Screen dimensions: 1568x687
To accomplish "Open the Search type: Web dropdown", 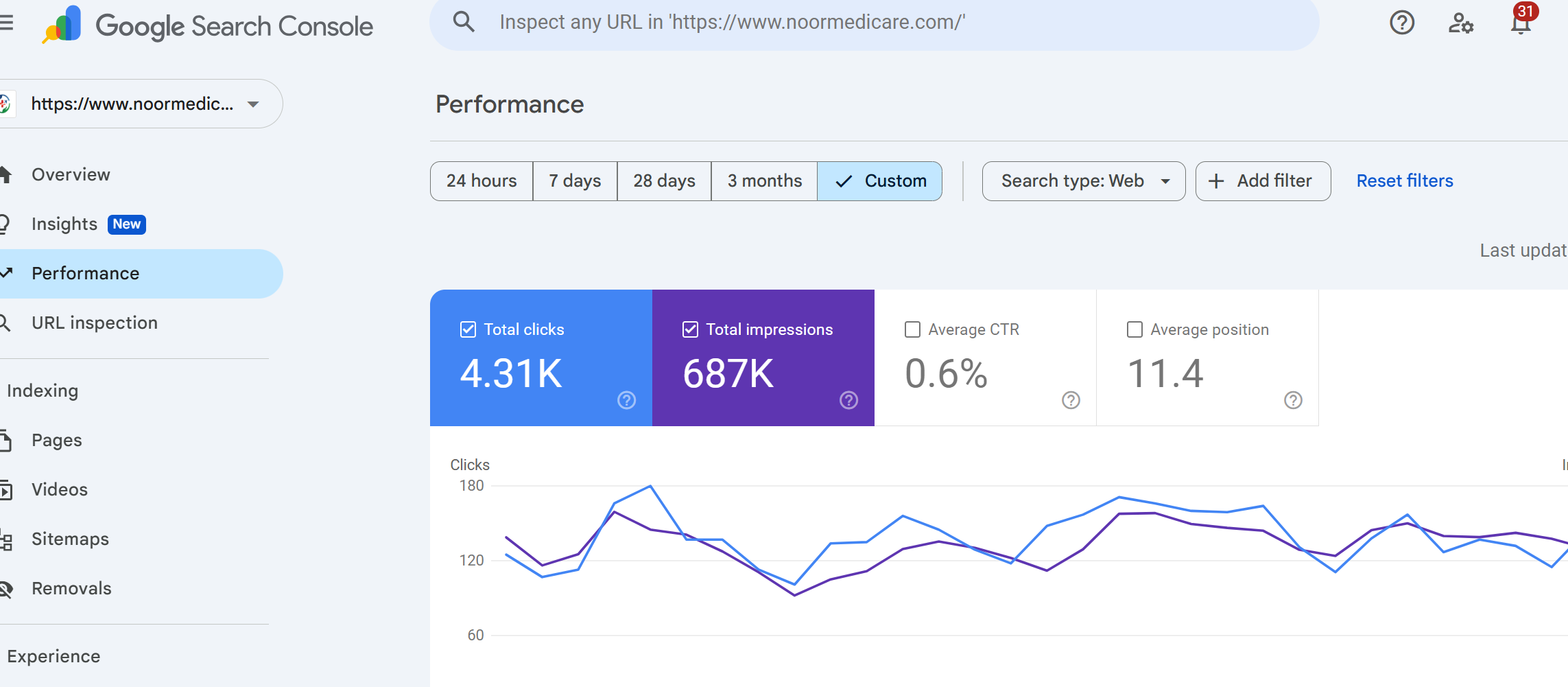I will point(1083,181).
